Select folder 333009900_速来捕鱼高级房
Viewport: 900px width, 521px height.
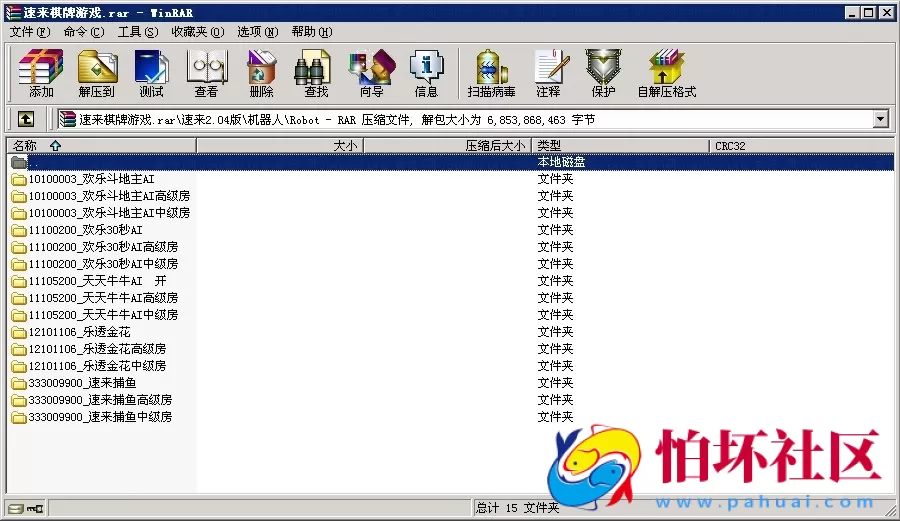pyautogui.click(x=100, y=400)
